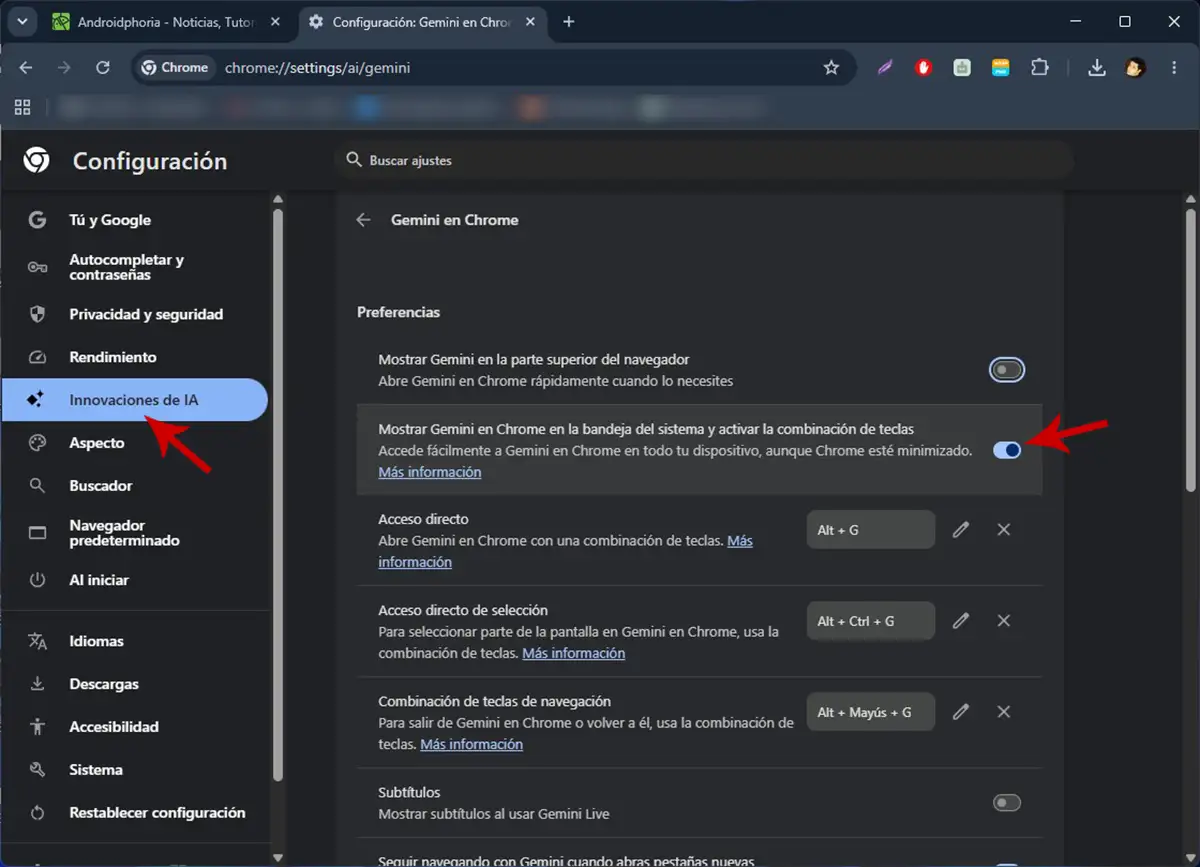Screen dimensions: 1200x867
Task: Open Al iniciar settings
Action: pyautogui.click(x=134, y=580)
